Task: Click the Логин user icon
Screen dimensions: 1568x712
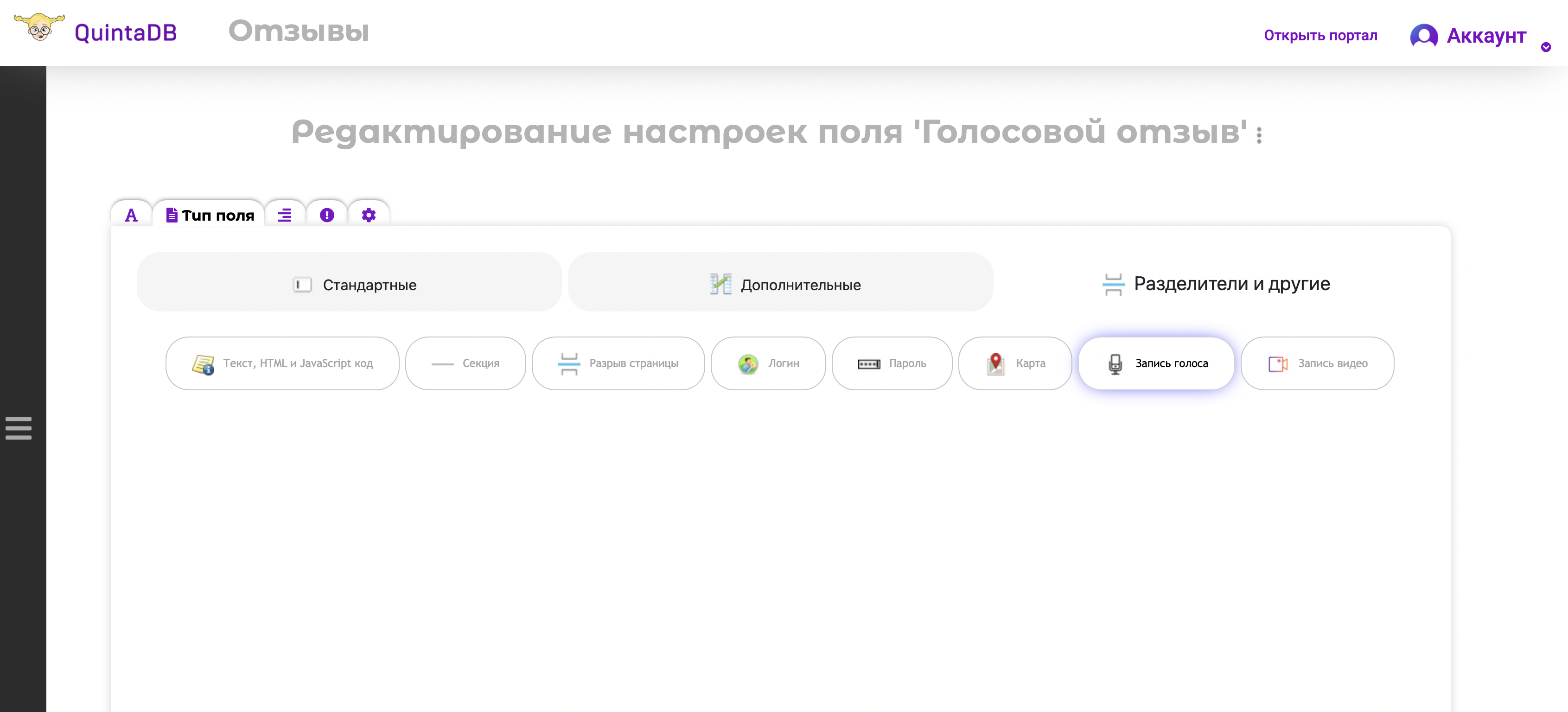Action: click(x=748, y=364)
